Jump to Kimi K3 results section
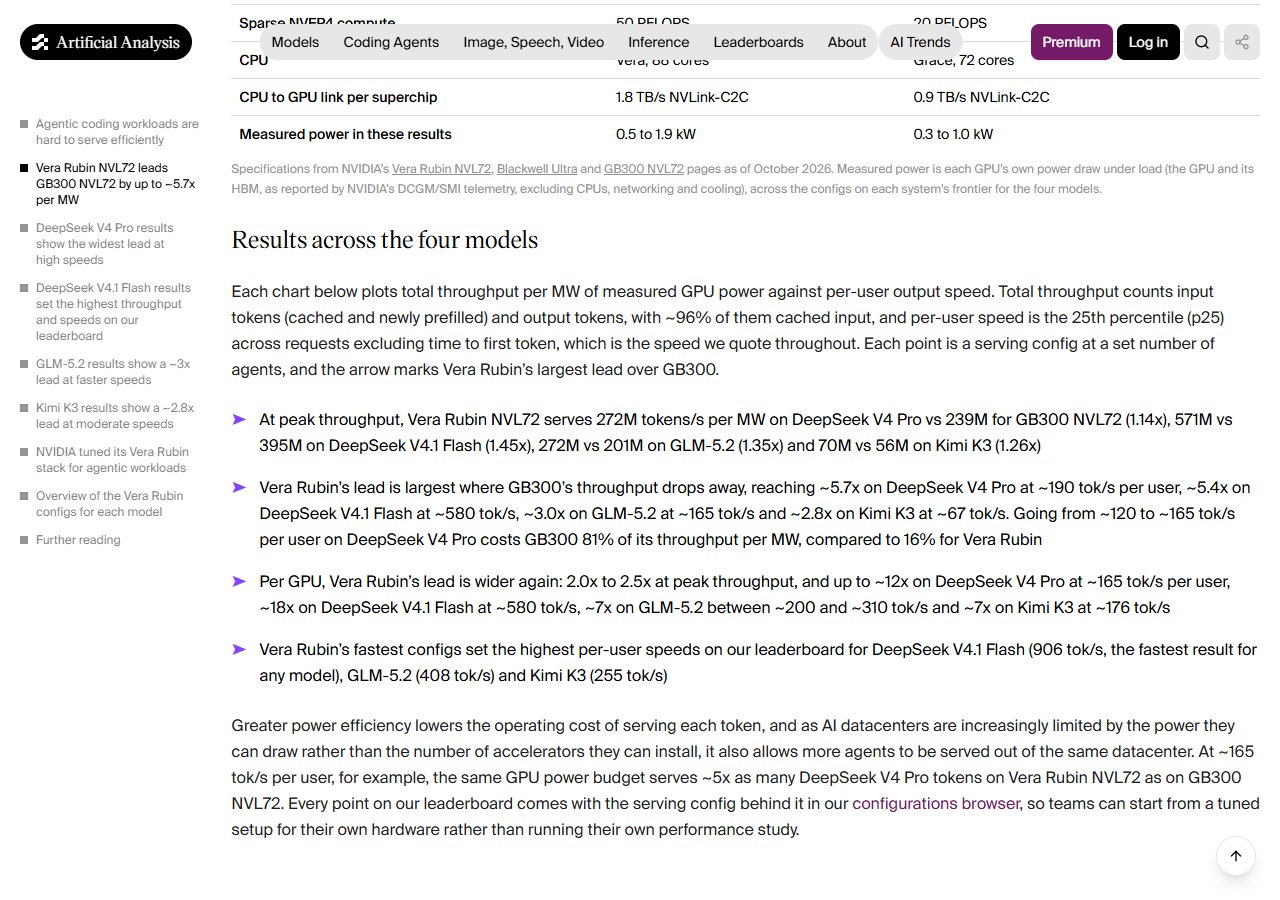The width and height of the screenshot is (1280, 900). [x=115, y=416]
